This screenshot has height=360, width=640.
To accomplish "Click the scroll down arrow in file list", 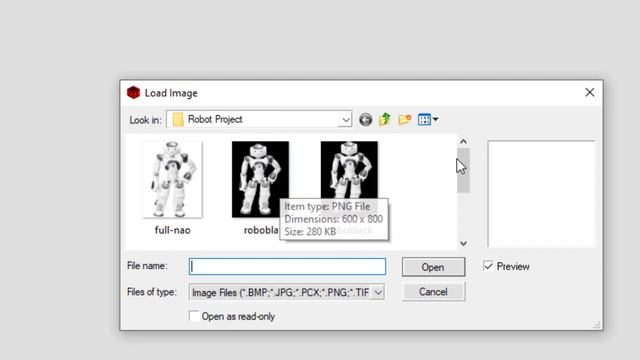I will (x=463, y=243).
